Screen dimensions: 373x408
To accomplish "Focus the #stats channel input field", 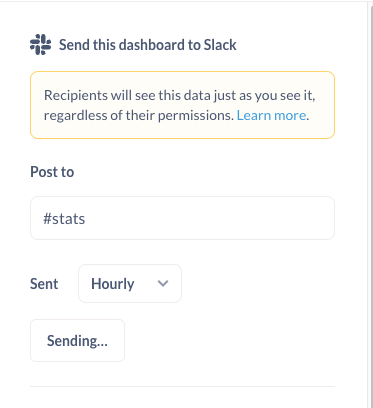I will (182, 218).
